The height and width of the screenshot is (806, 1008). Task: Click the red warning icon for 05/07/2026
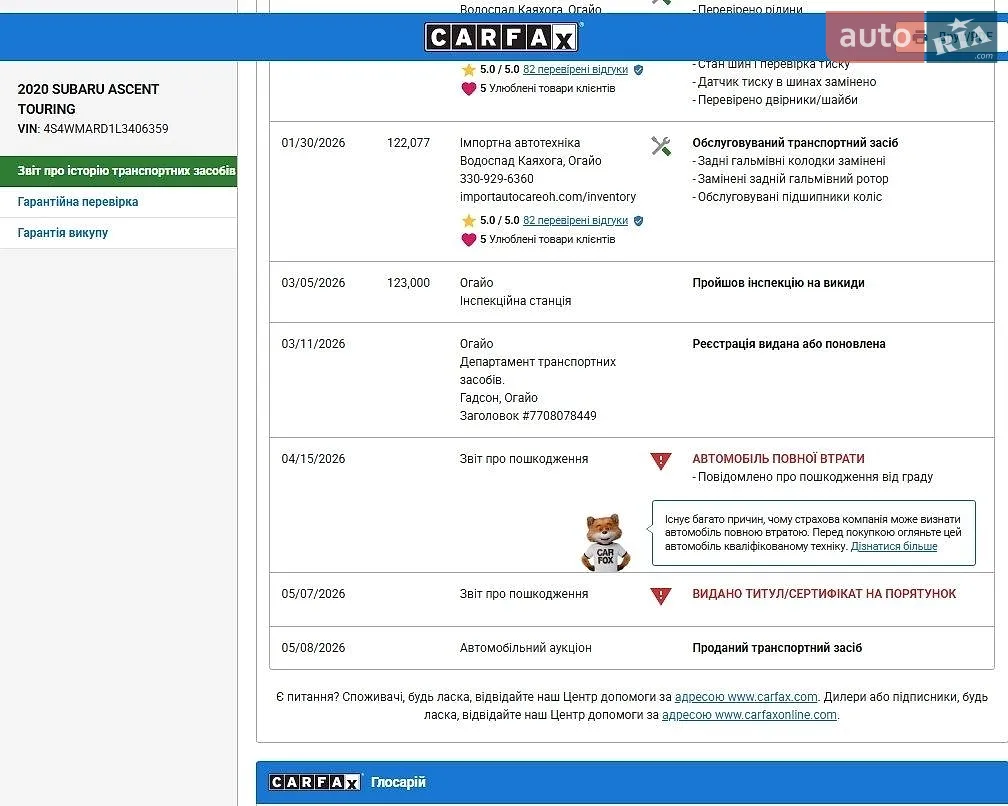[660, 595]
